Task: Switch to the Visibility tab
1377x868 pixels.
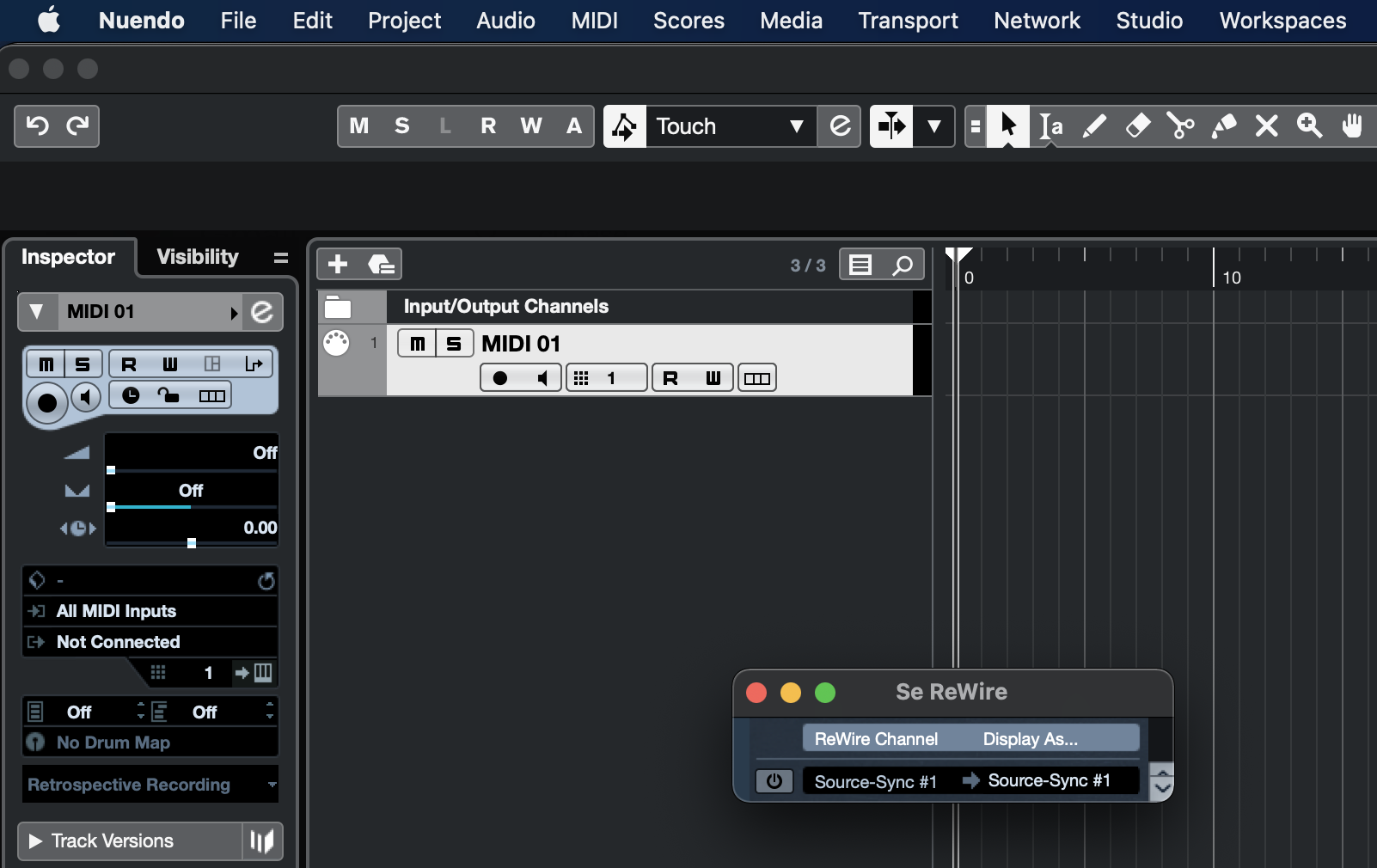Action: (x=198, y=257)
